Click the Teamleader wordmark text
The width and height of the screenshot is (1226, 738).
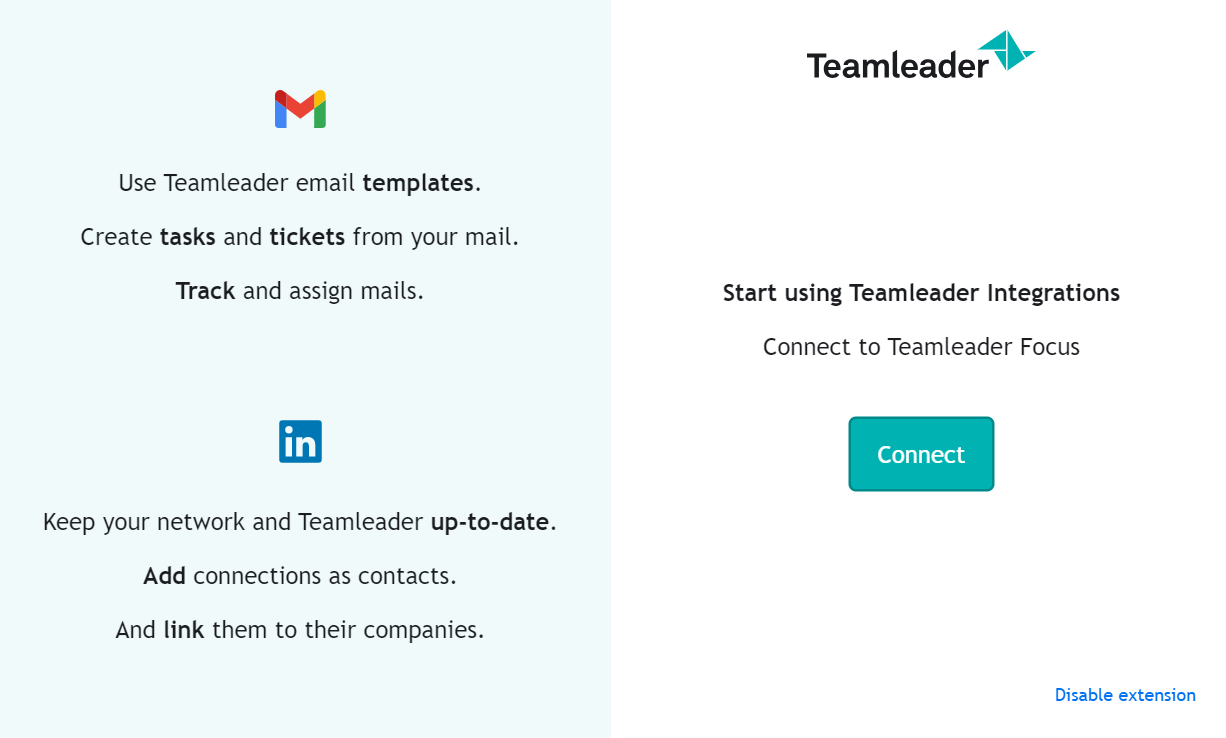point(898,65)
